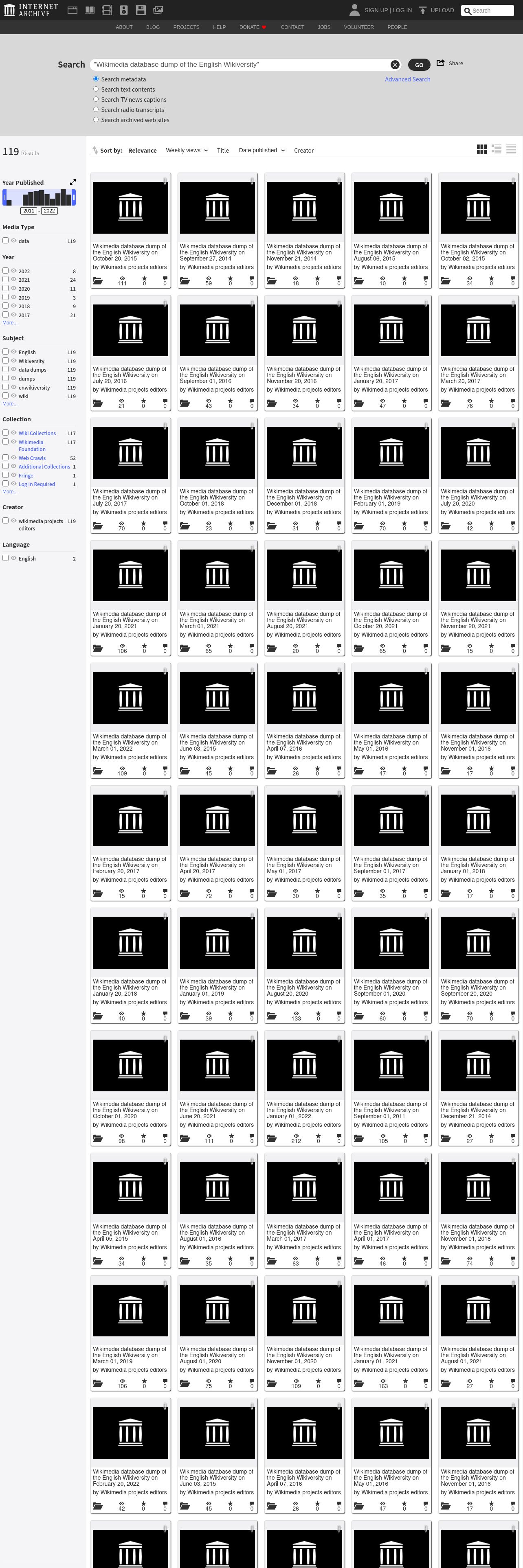This screenshot has height=1568, width=523.
Task: Click the 2011 start year box
Action: (x=29, y=210)
